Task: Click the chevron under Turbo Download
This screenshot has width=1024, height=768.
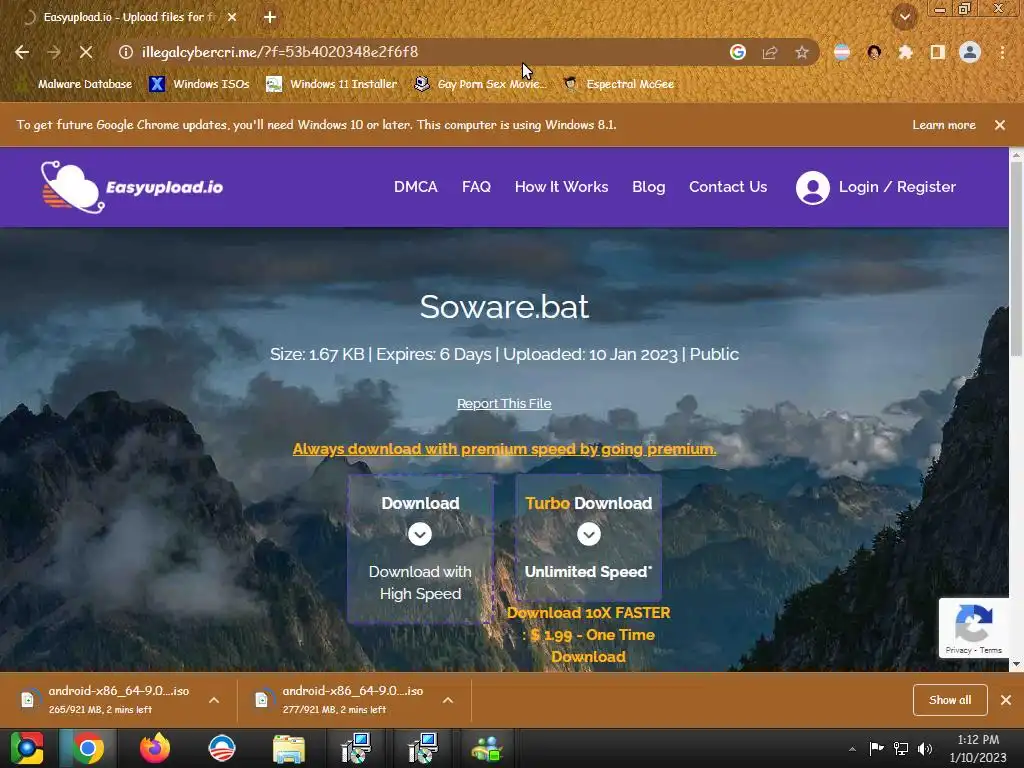Action: (x=588, y=534)
